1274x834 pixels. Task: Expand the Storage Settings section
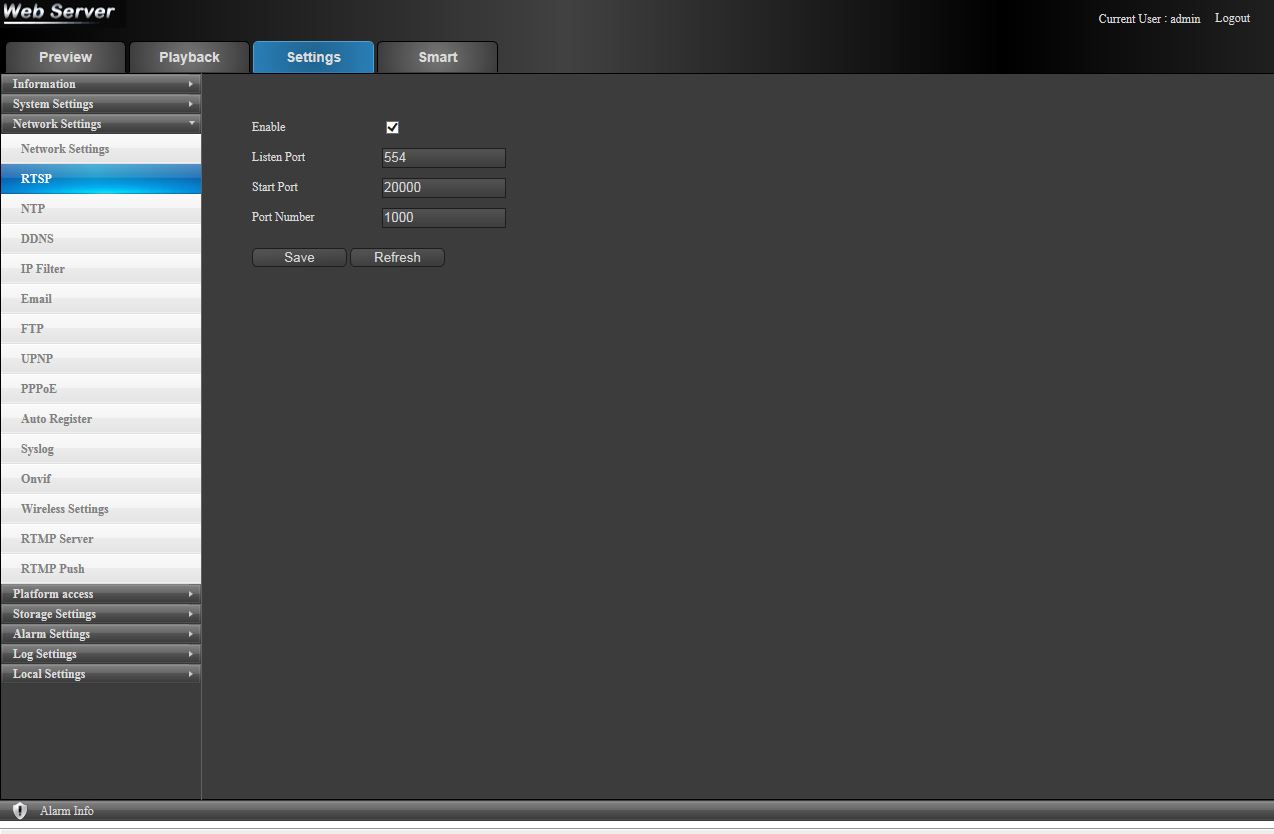pyautogui.click(x=100, y=614)
